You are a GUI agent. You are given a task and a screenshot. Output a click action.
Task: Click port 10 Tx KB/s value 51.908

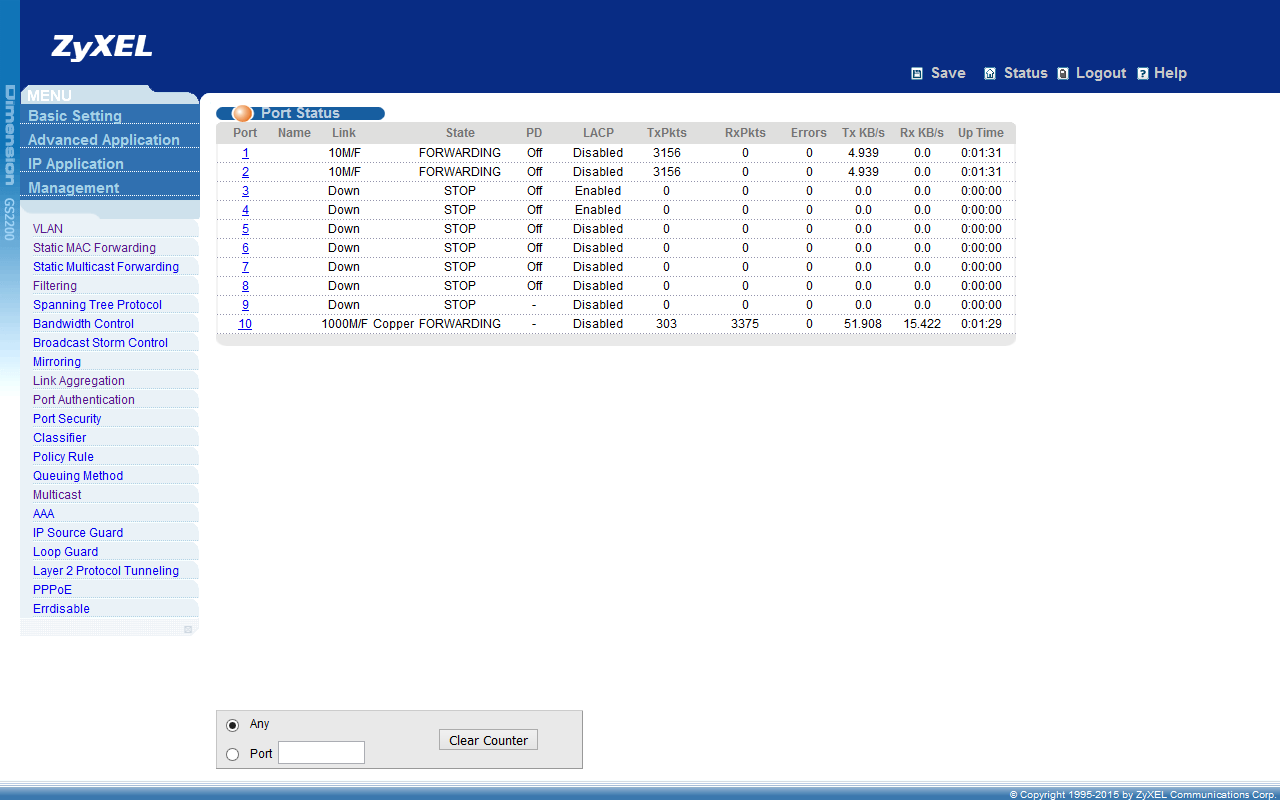(x=863, y=324)
